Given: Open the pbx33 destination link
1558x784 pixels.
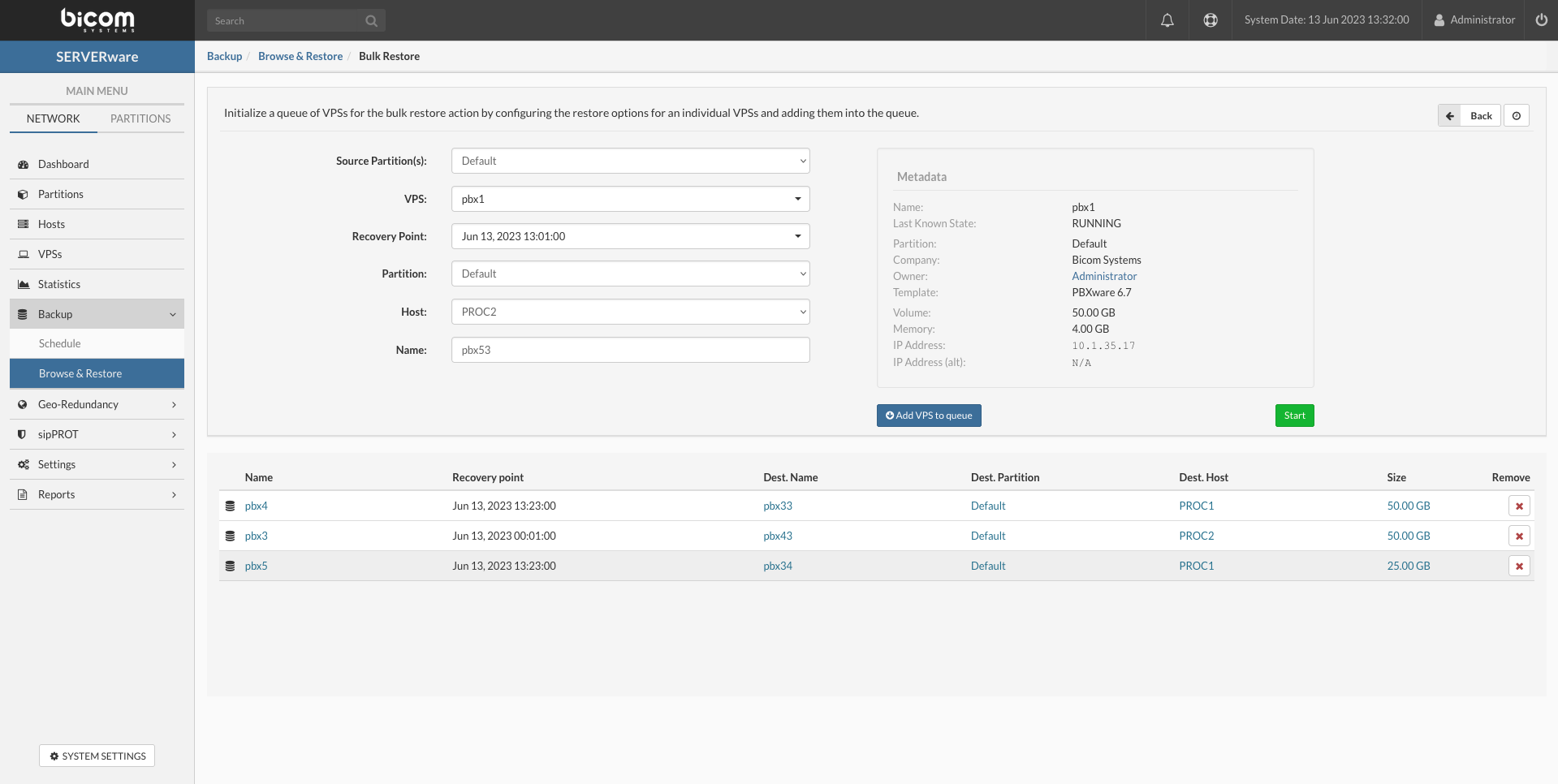Looking at the screenshot, I should pos(778,505).
